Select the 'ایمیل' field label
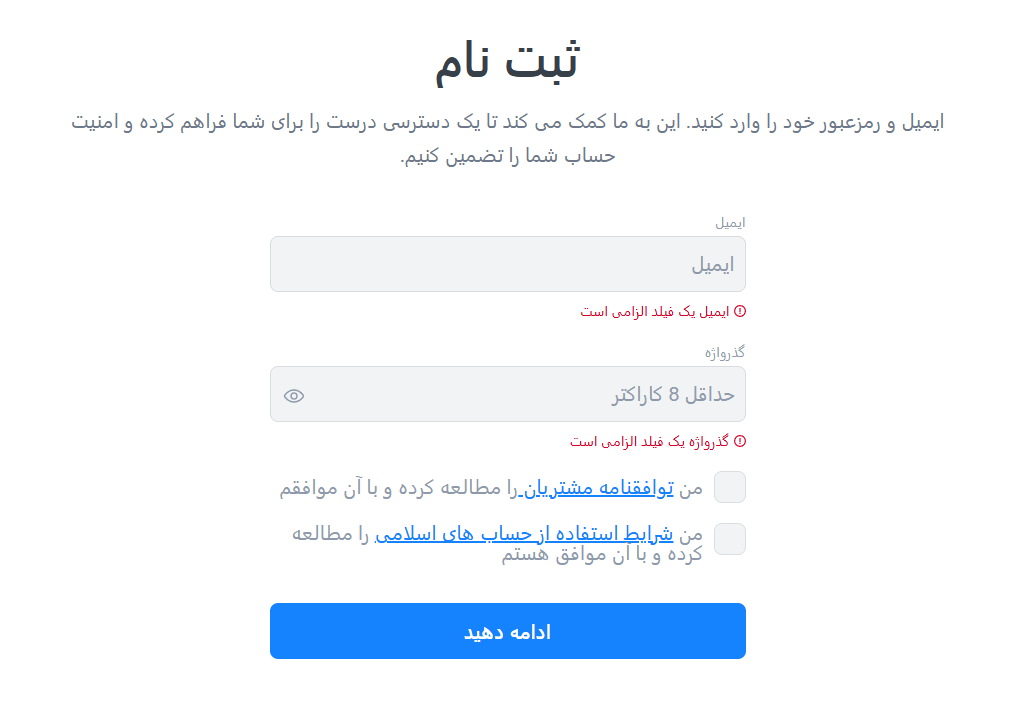1029x703 pixels. (x=732, y=222)
